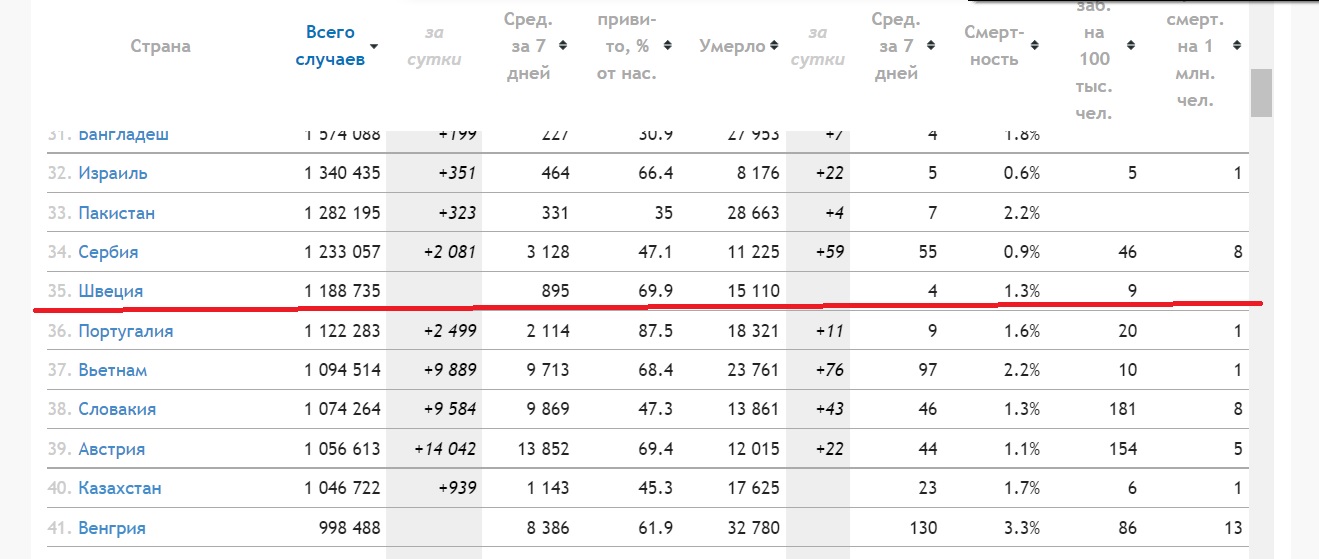
Task: Open Венгрия country link
Action: coord(112,528)
